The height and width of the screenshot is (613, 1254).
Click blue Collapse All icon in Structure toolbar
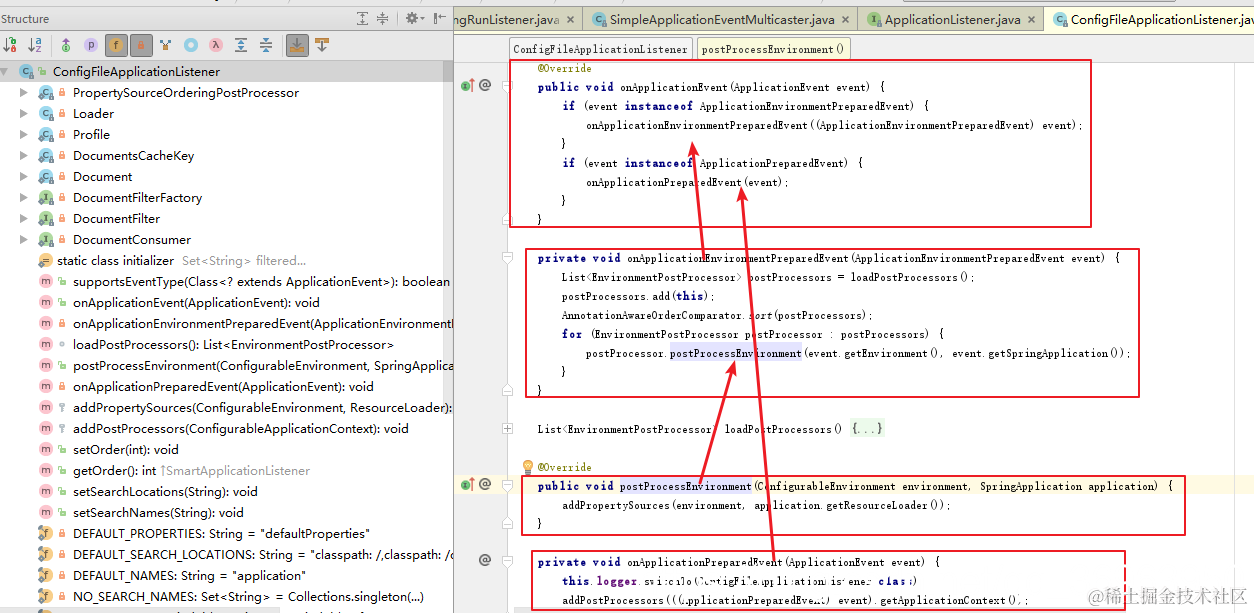coord(266,45)
